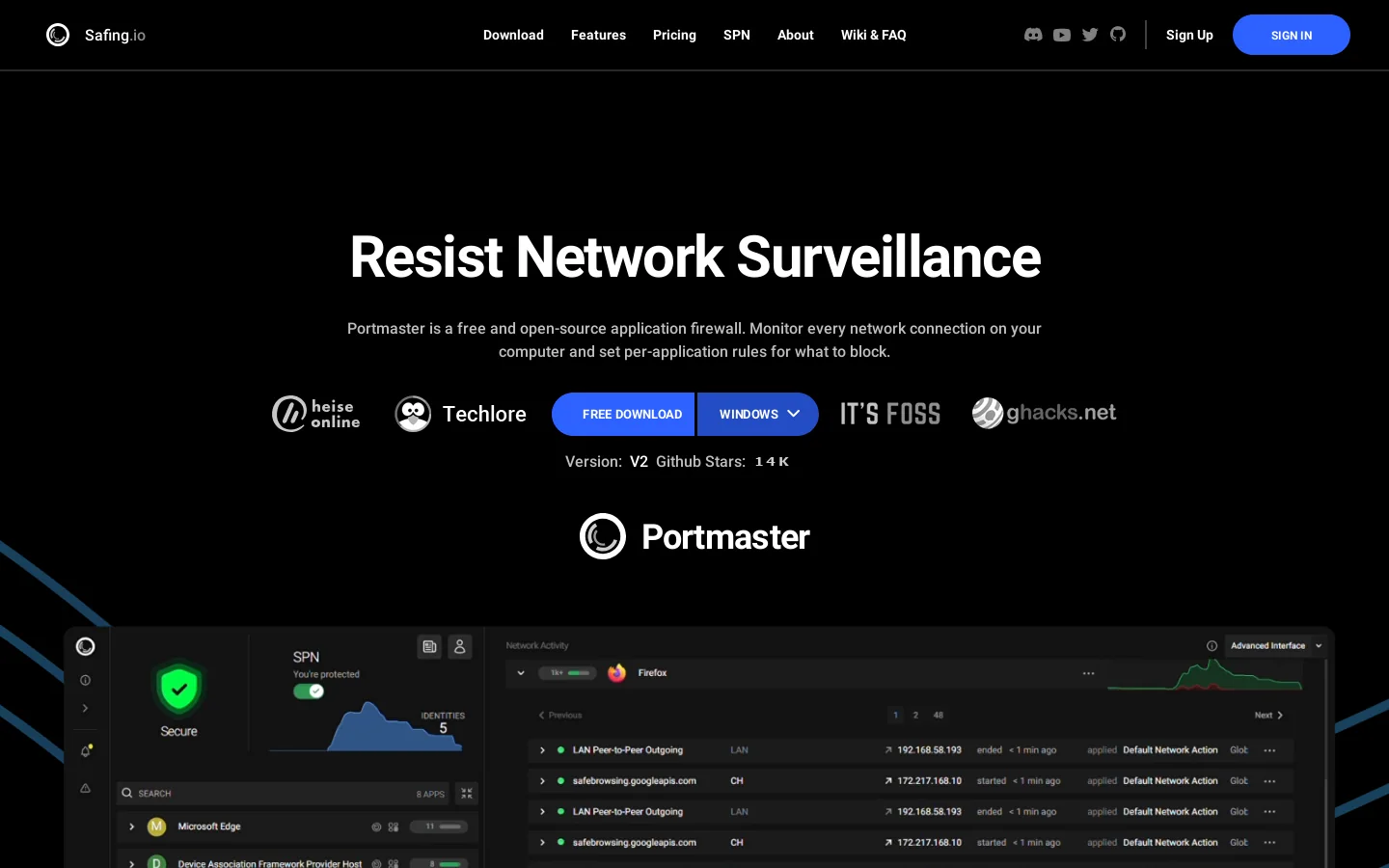Click the heise online logo
Screen dimensions: 1389x868
(316, 414)
